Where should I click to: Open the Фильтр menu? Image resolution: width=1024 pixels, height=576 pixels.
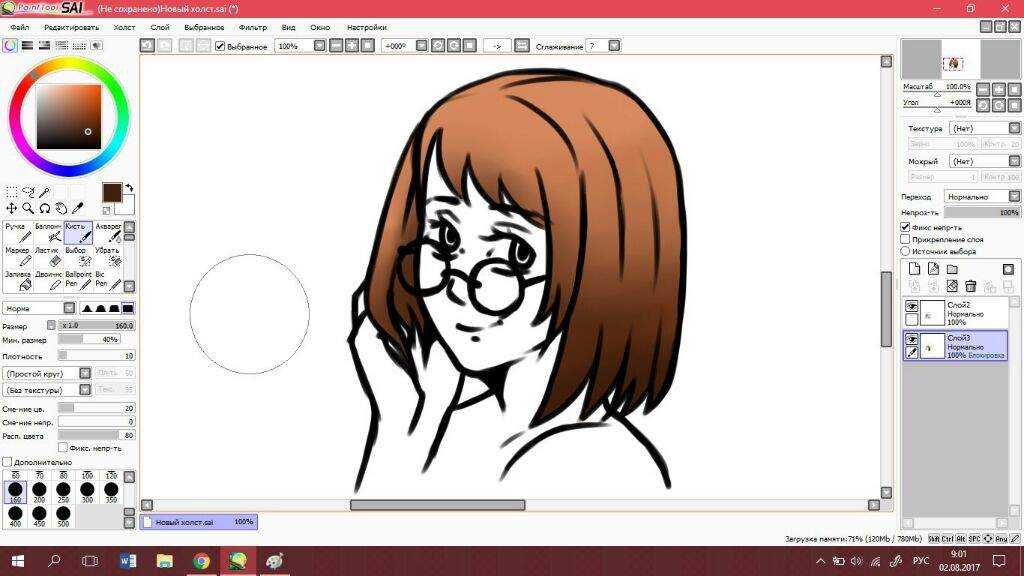tap(252, 27)
